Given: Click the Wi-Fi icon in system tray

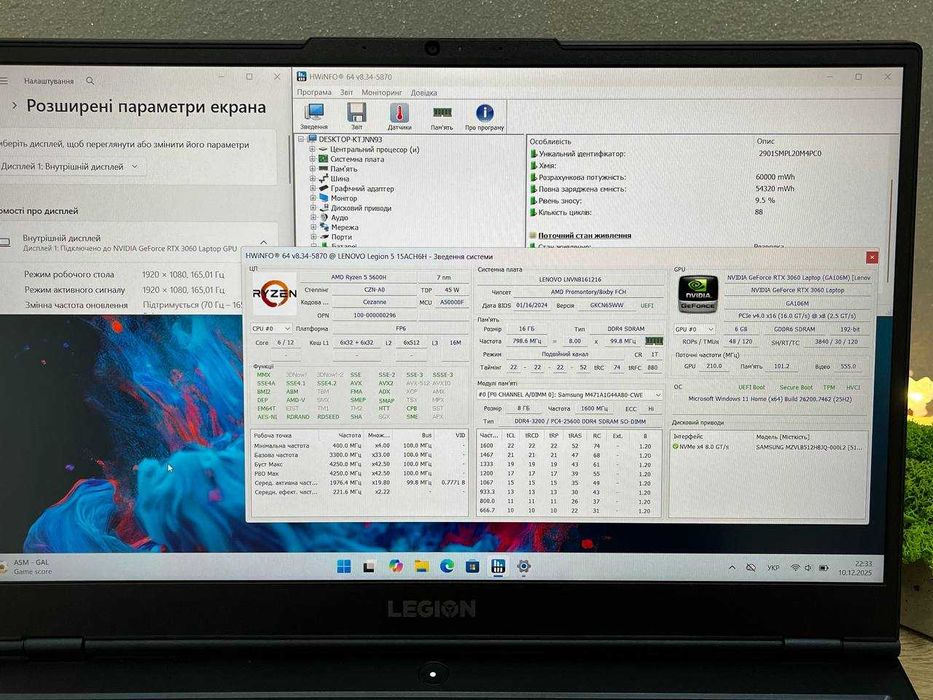Looking at the screenshot, I should (795, 568).
